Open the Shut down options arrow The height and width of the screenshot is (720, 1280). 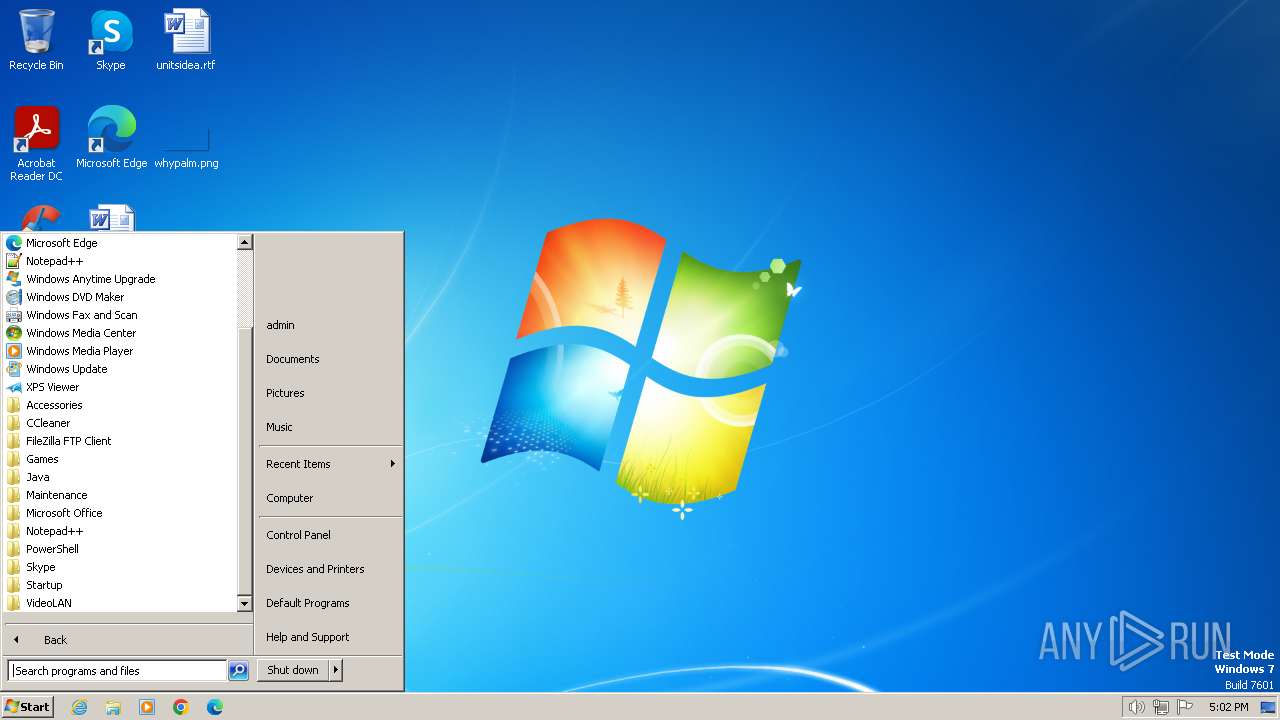click(336, 671)
